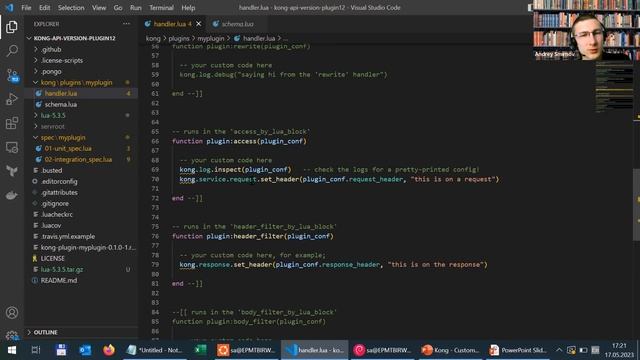
Task: Open the Manage gear icon
Action: point(12,336)
